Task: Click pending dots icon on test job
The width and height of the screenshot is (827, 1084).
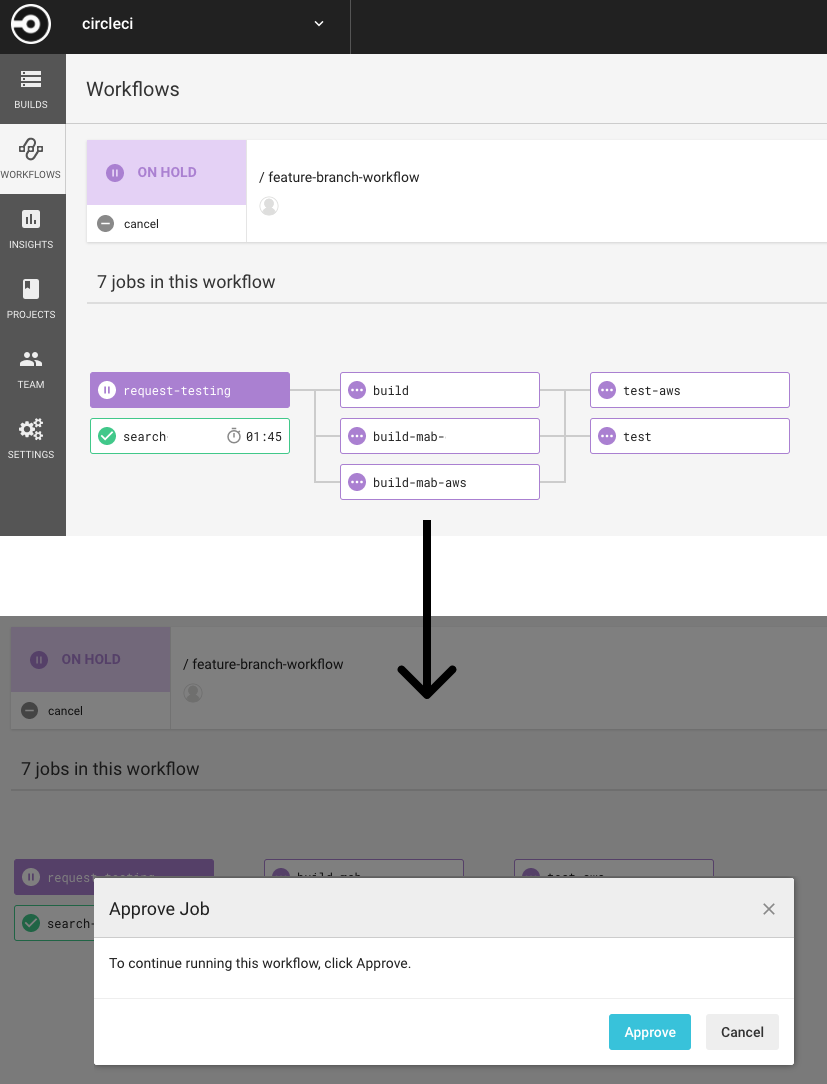Action: click(x=606, y=436)
